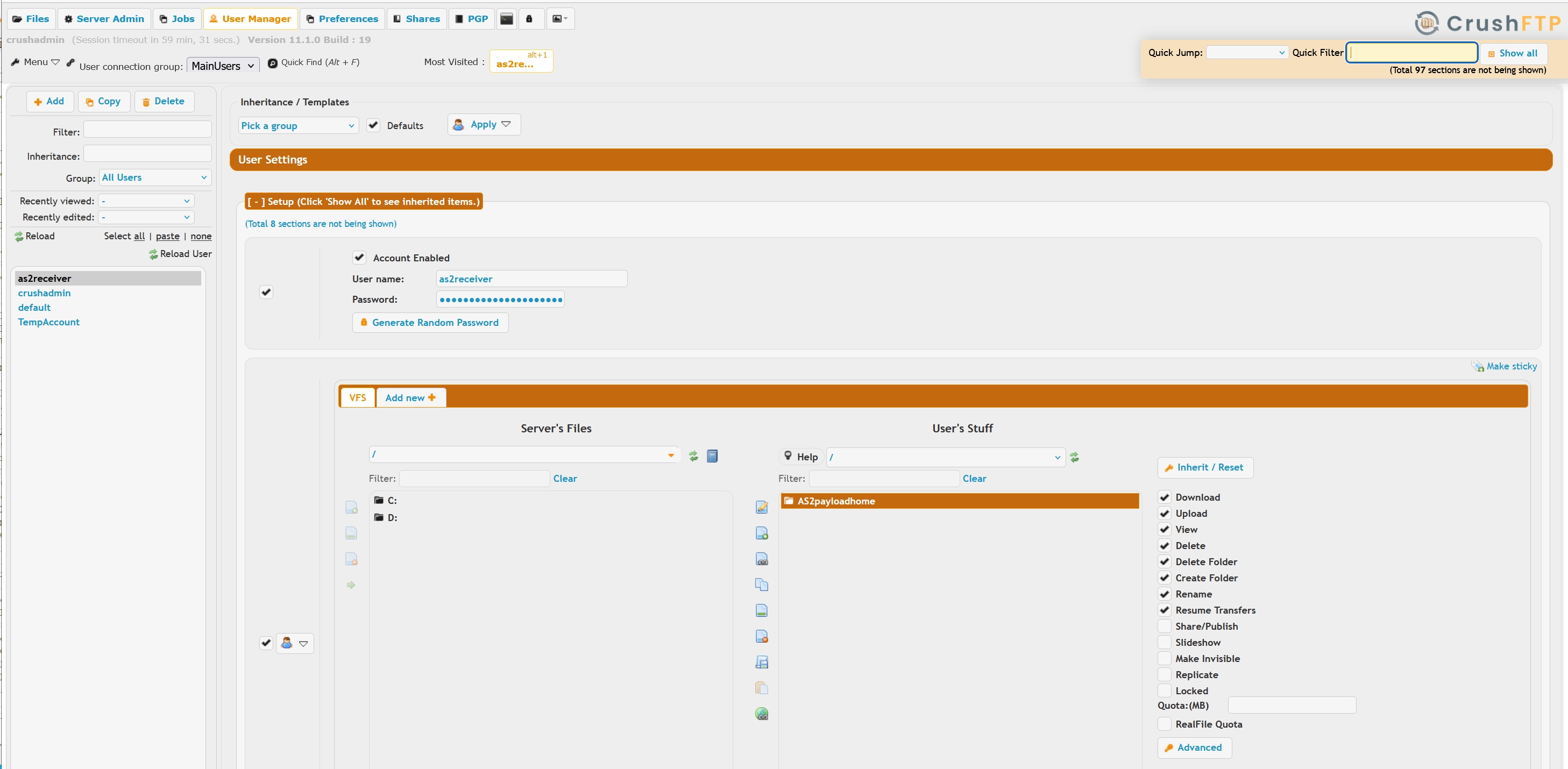
Task: Open the Recently edited dropdown
Action: tap(147, 217)
